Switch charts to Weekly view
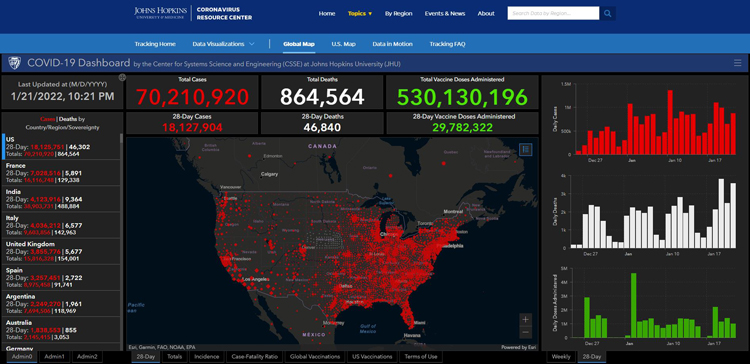The width and height of the screenshot is (750, 364). coord(561,357)
